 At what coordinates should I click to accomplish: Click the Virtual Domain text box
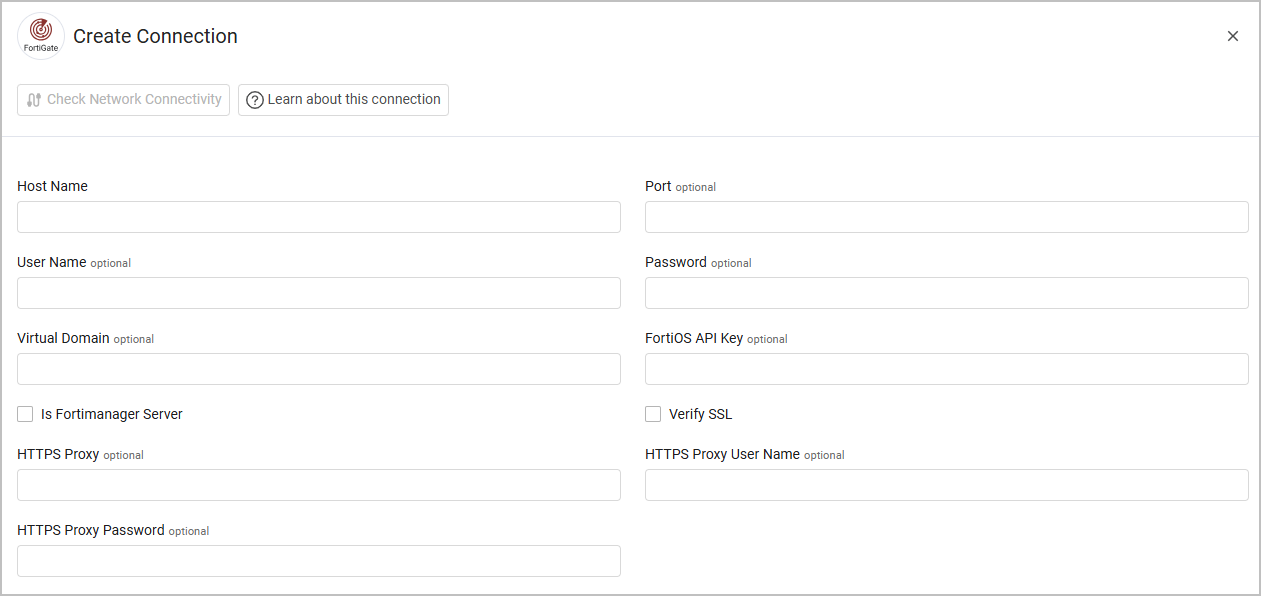click(319, 369)
